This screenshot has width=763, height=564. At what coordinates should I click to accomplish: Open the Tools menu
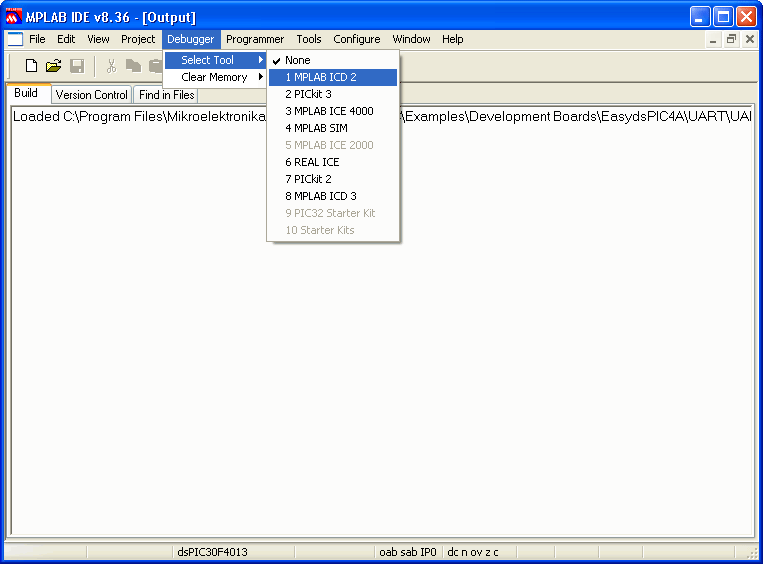(x=309, y=39)
